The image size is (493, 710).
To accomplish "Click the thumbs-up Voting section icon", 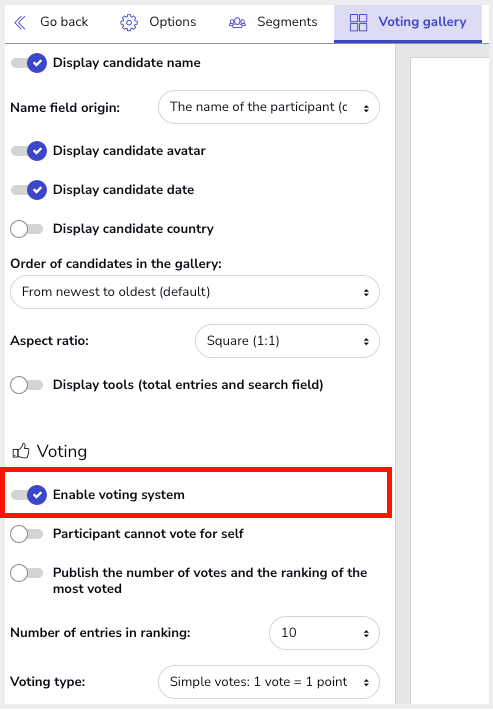I will pyautogui.click(x=21, y=451).
